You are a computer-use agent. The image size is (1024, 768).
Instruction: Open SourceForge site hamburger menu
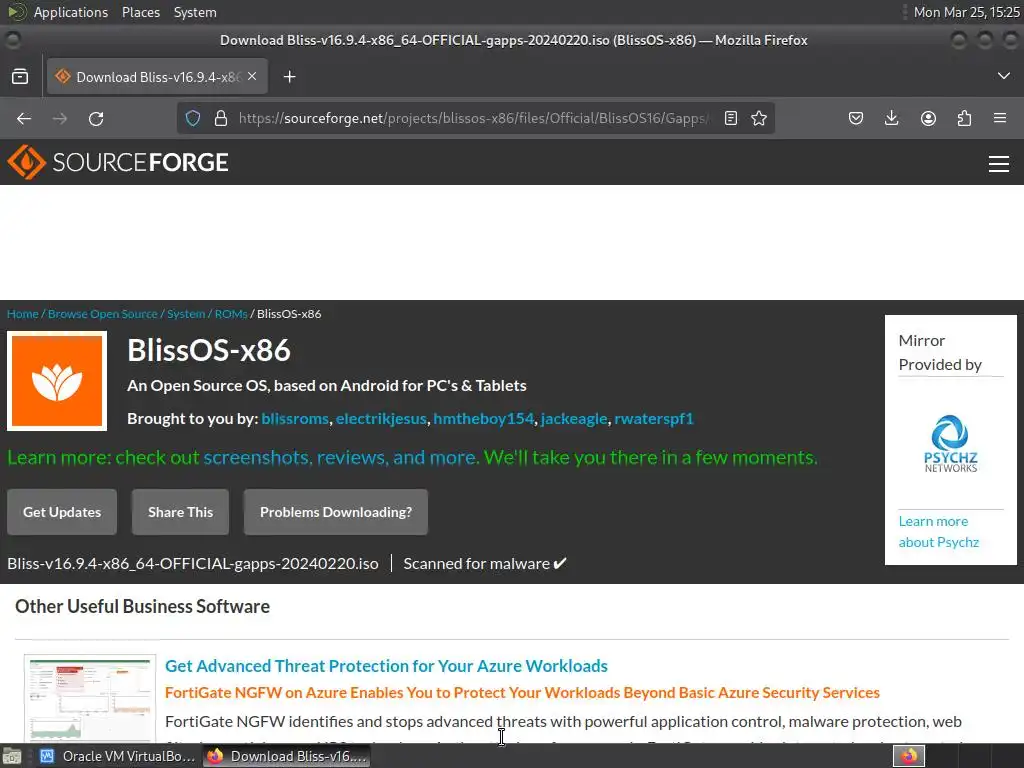point(999,163)
